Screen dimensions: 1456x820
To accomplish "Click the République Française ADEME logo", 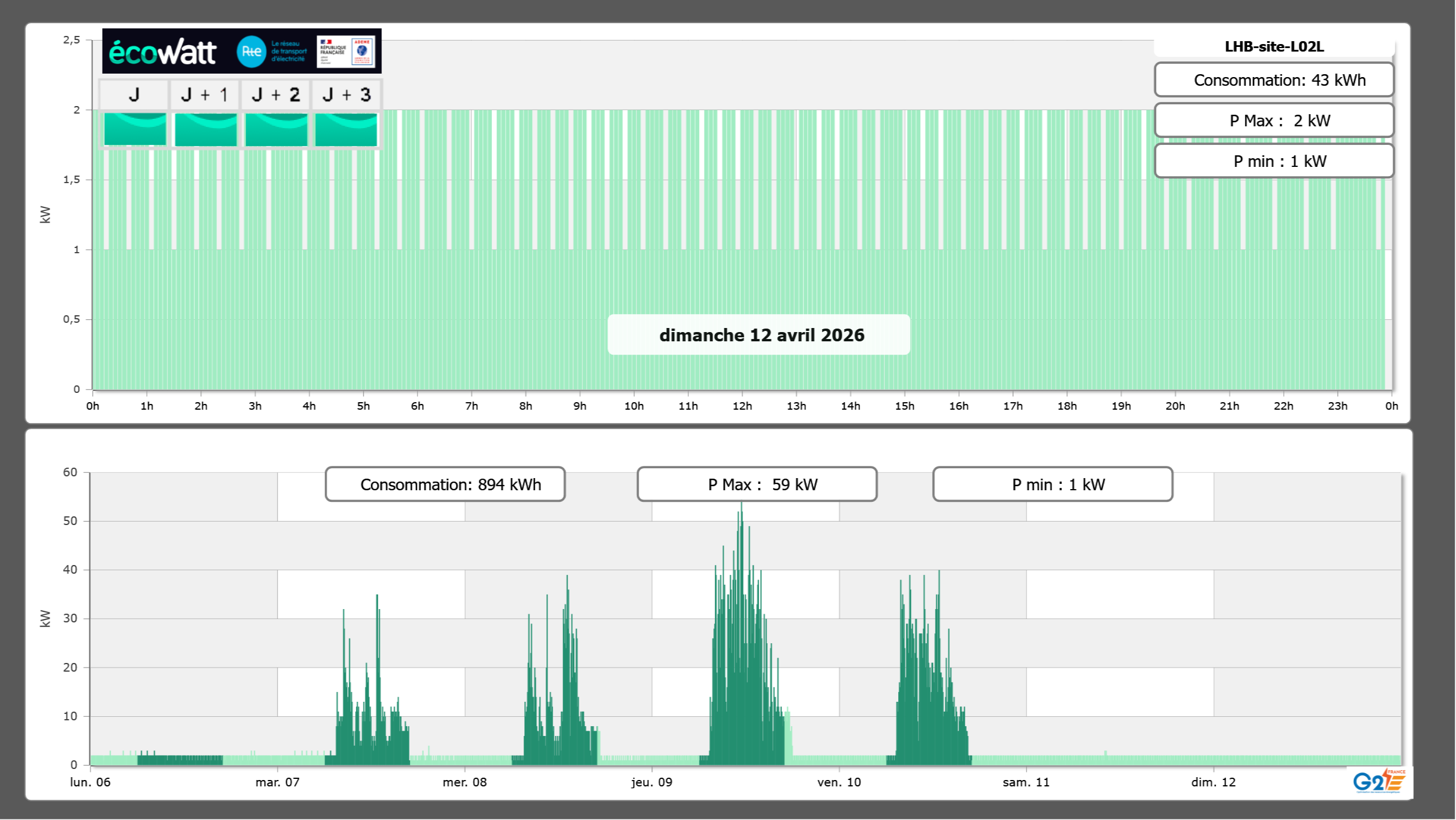I will 346,52.
